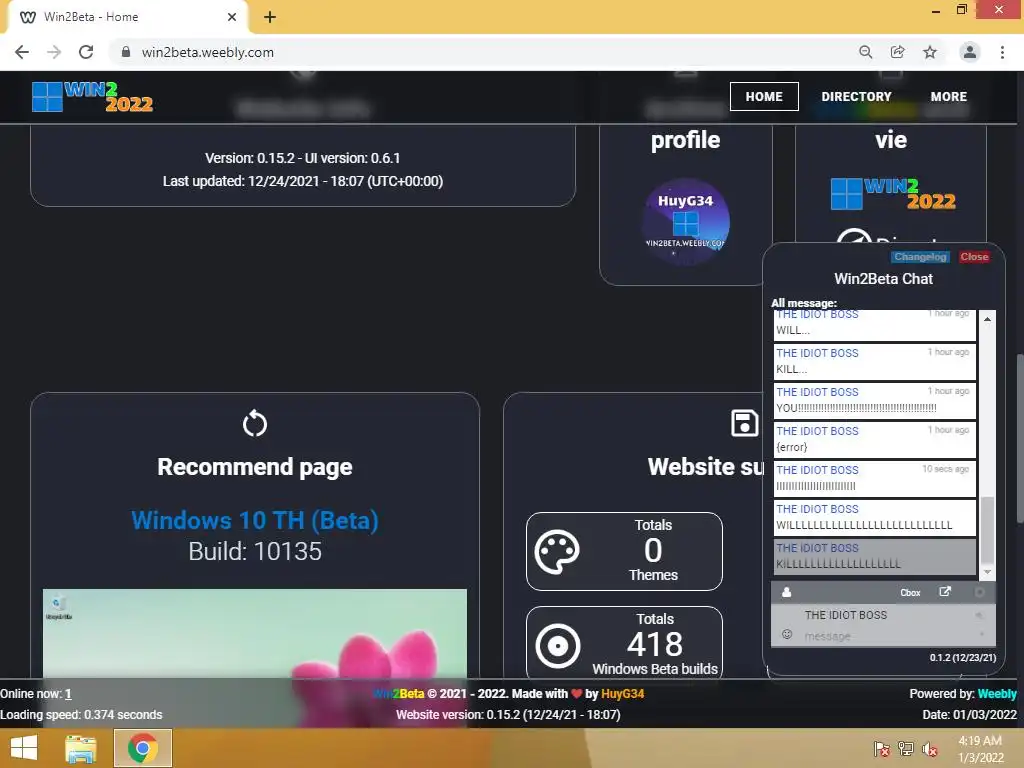1024x768 pixels.
Task: Open the zoom magnifier in address bar
Action: (x=865, y=52)
